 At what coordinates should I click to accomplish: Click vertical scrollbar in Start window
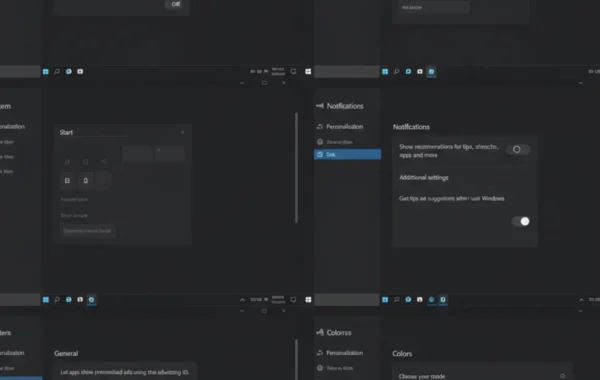click(x=296, y=168)
